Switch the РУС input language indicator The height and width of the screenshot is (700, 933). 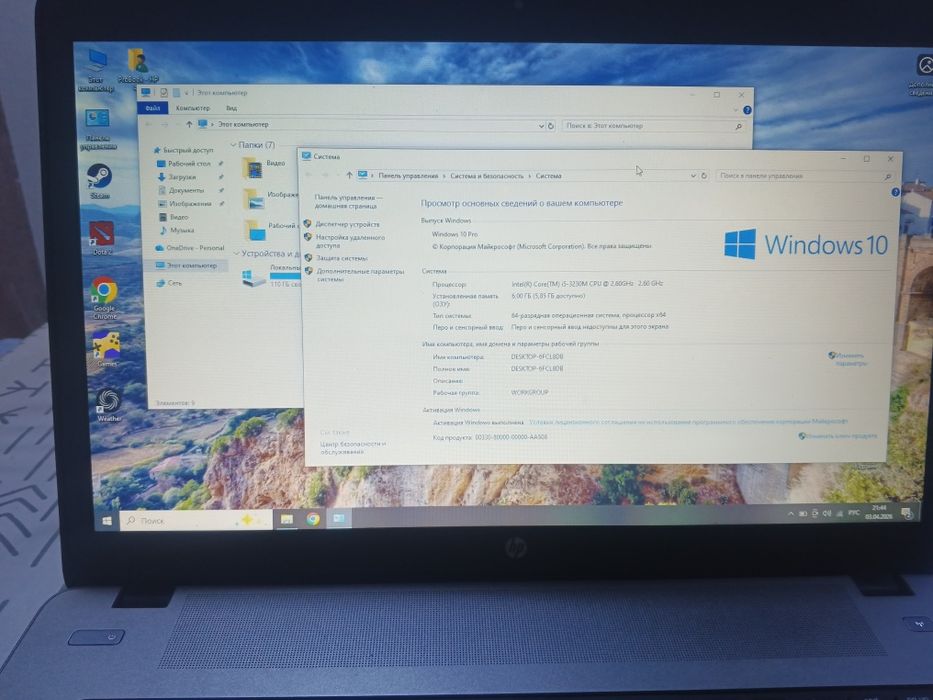click(854, 512)
